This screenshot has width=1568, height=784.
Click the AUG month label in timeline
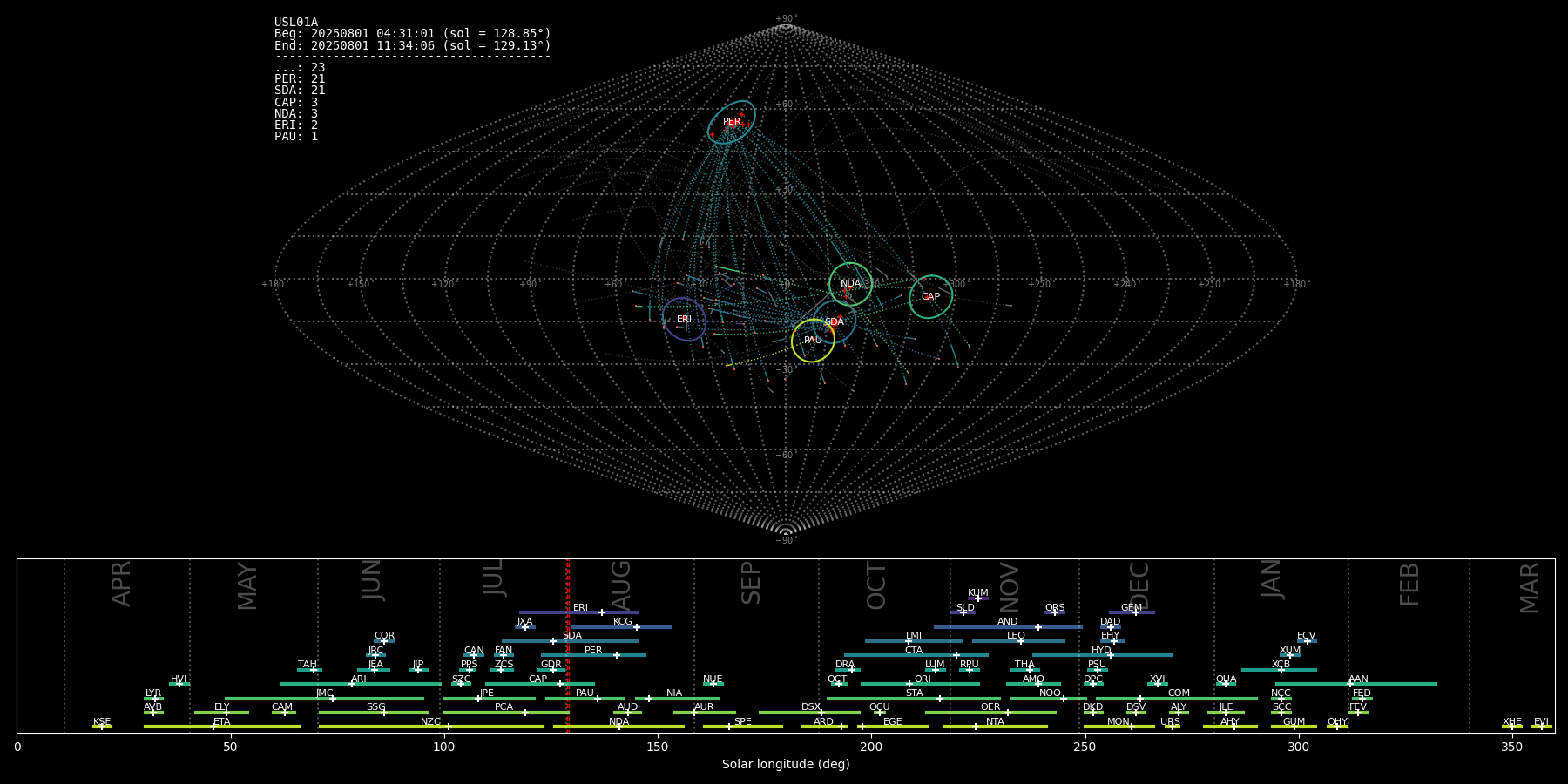point(621,585)
